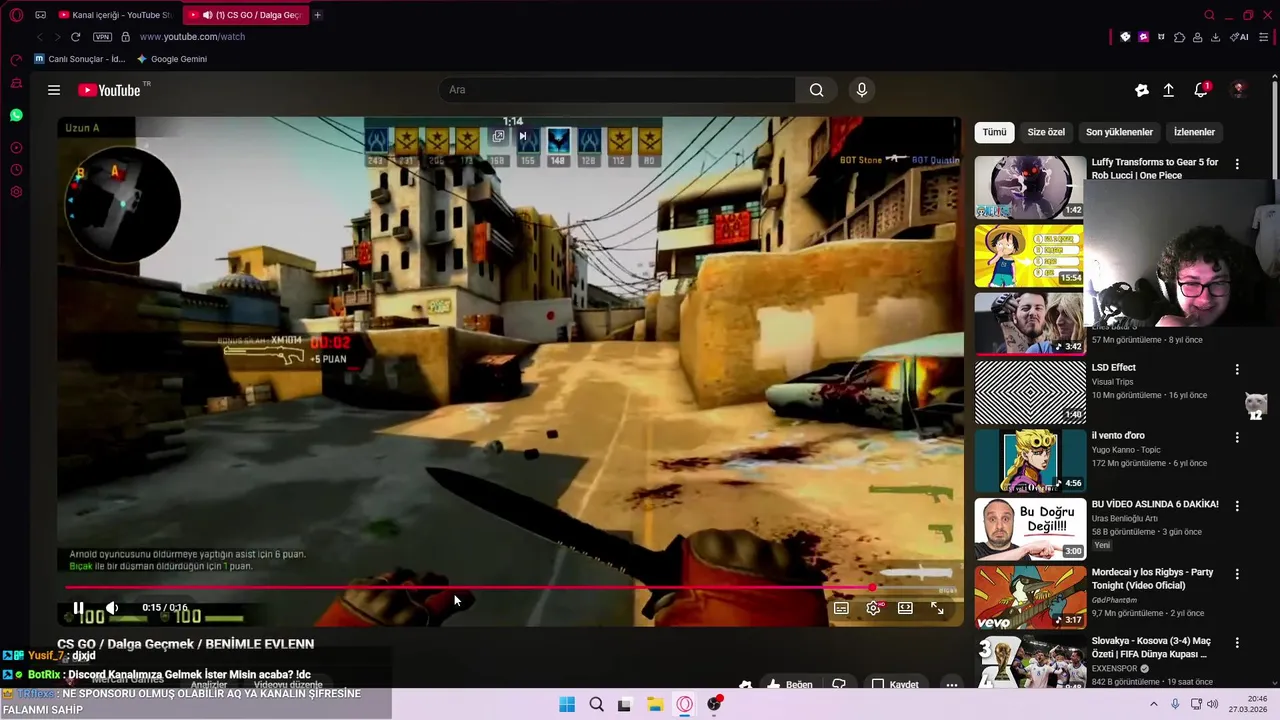Open the YouTube hamburger guide menu

54,90
